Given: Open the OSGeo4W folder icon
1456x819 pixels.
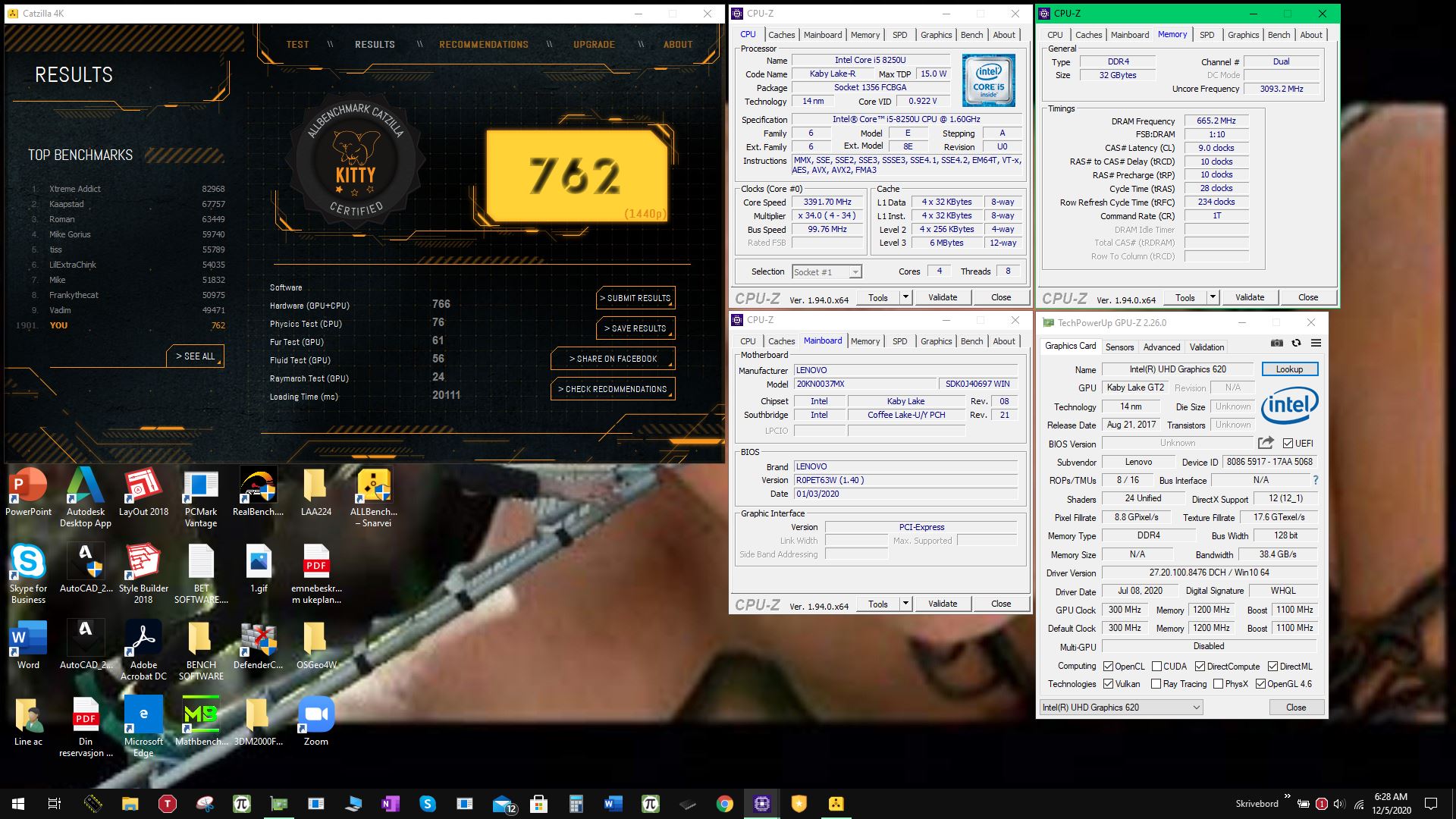Looking at the screenshot, I should pyautogui.click(x=315, y=645).
